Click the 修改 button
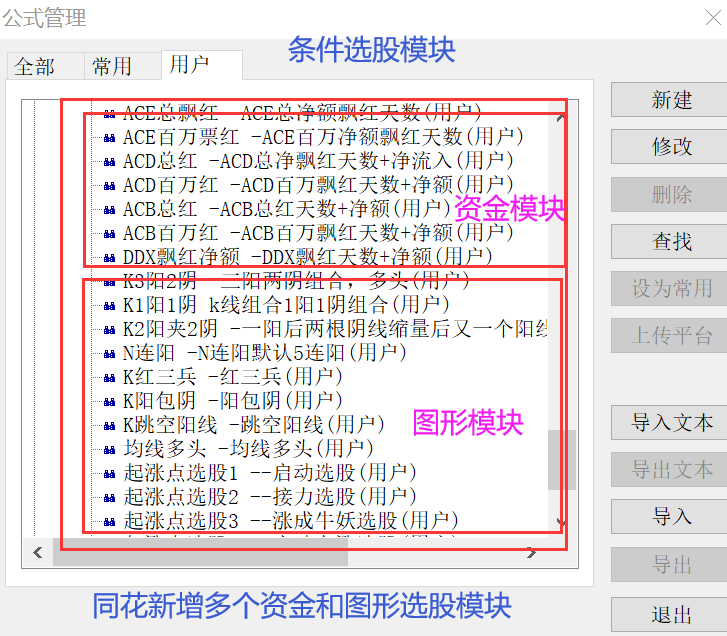 click(671, 146)
